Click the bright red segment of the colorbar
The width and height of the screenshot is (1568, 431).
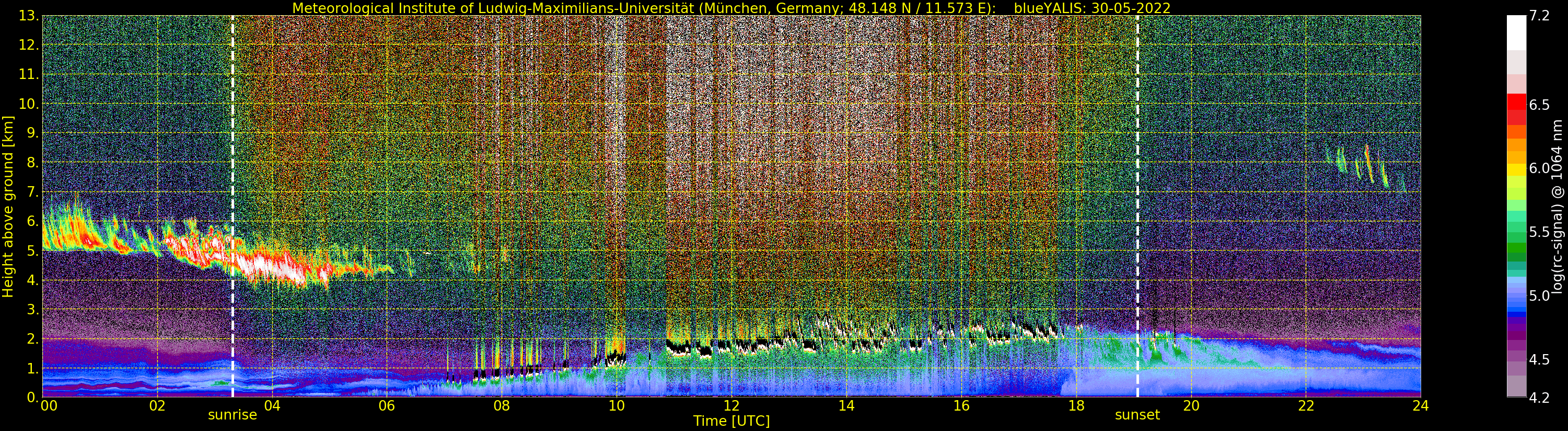click(x=1516, y=101)
